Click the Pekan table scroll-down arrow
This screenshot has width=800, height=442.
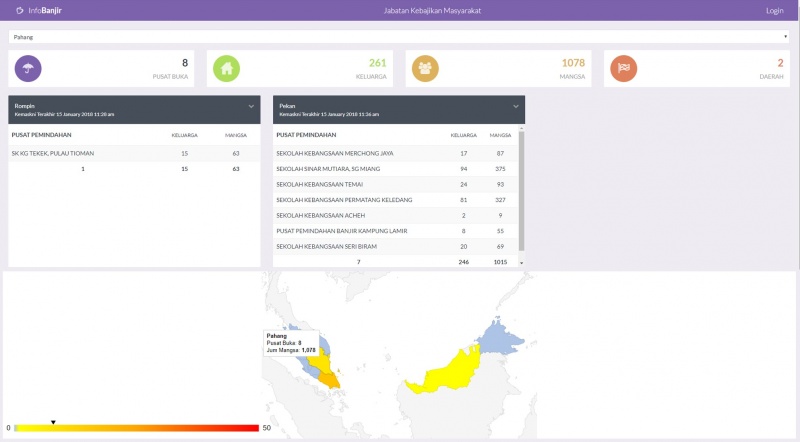521,263
